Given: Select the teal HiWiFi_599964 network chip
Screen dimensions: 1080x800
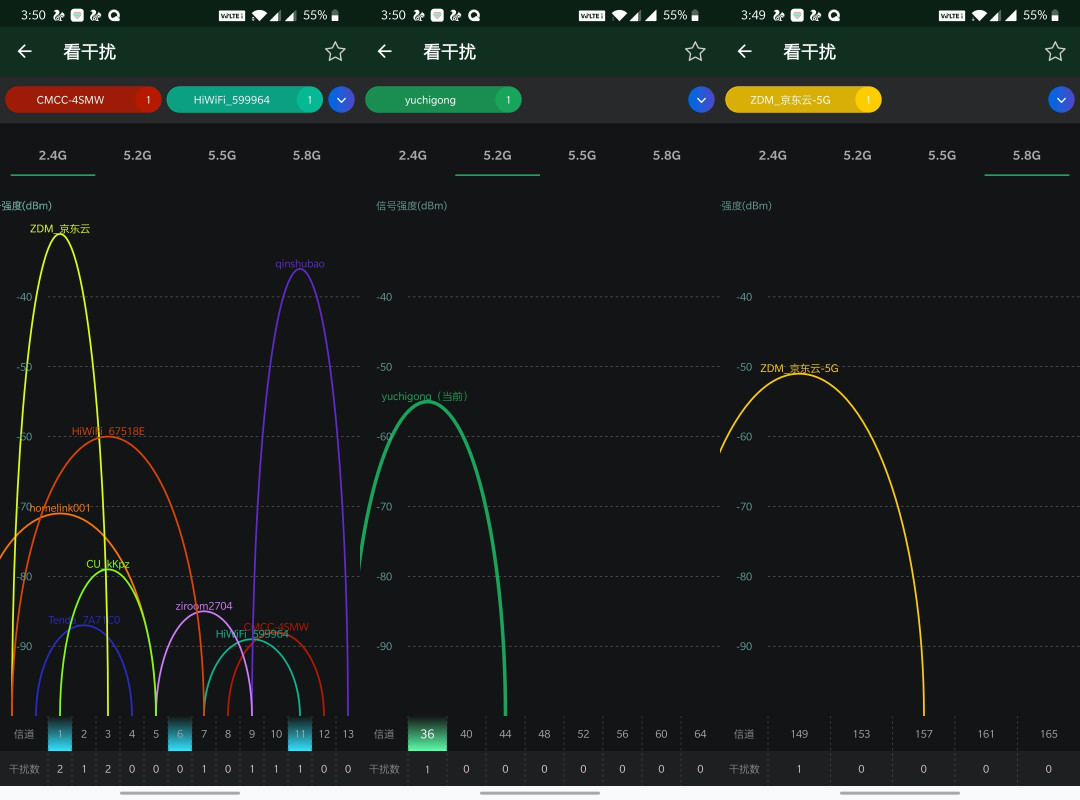Looking at the screenshot, I should [245, 100].
